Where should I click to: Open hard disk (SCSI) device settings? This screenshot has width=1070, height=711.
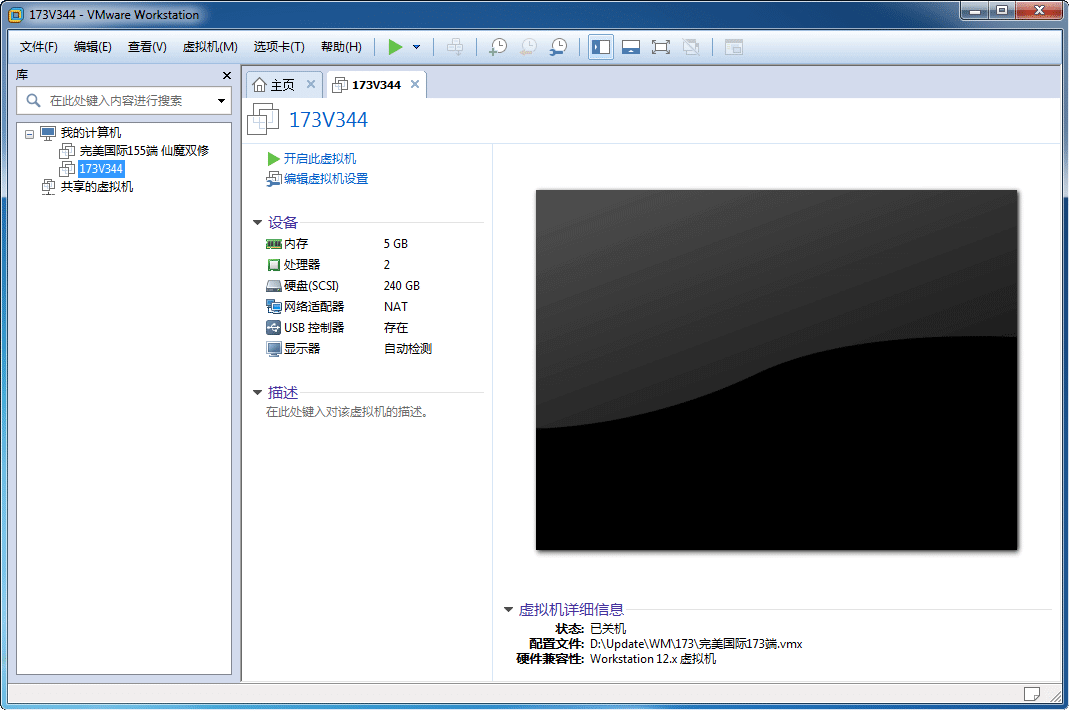308,286
